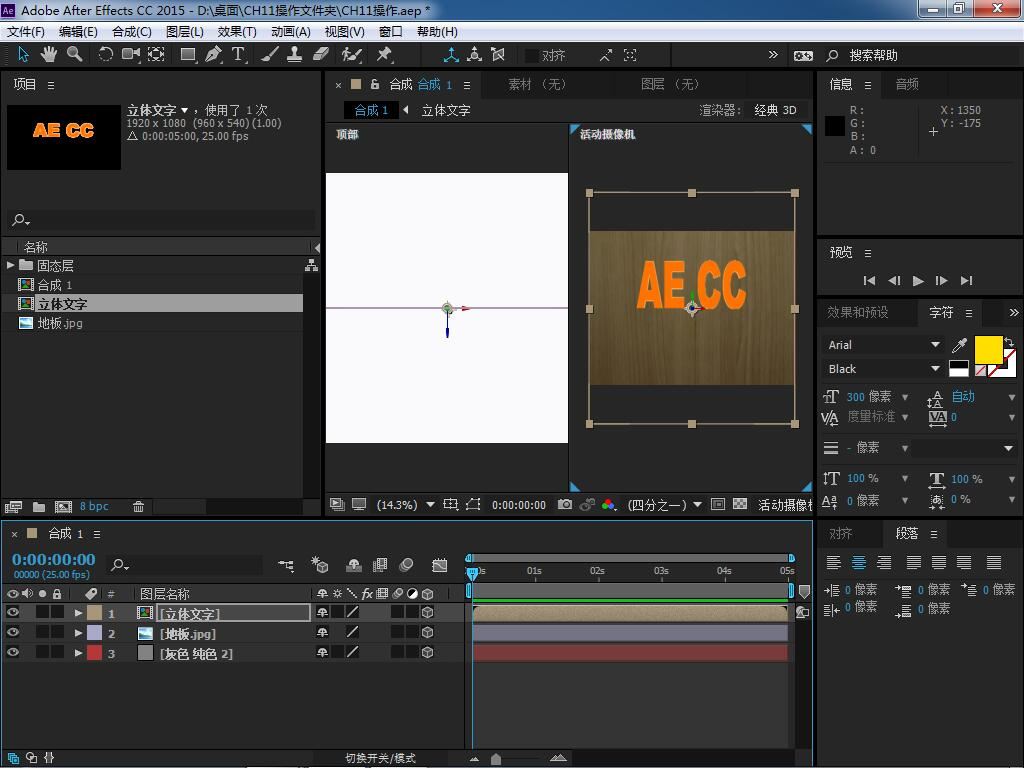Select the Brush tool

click(x=269, y=55)
